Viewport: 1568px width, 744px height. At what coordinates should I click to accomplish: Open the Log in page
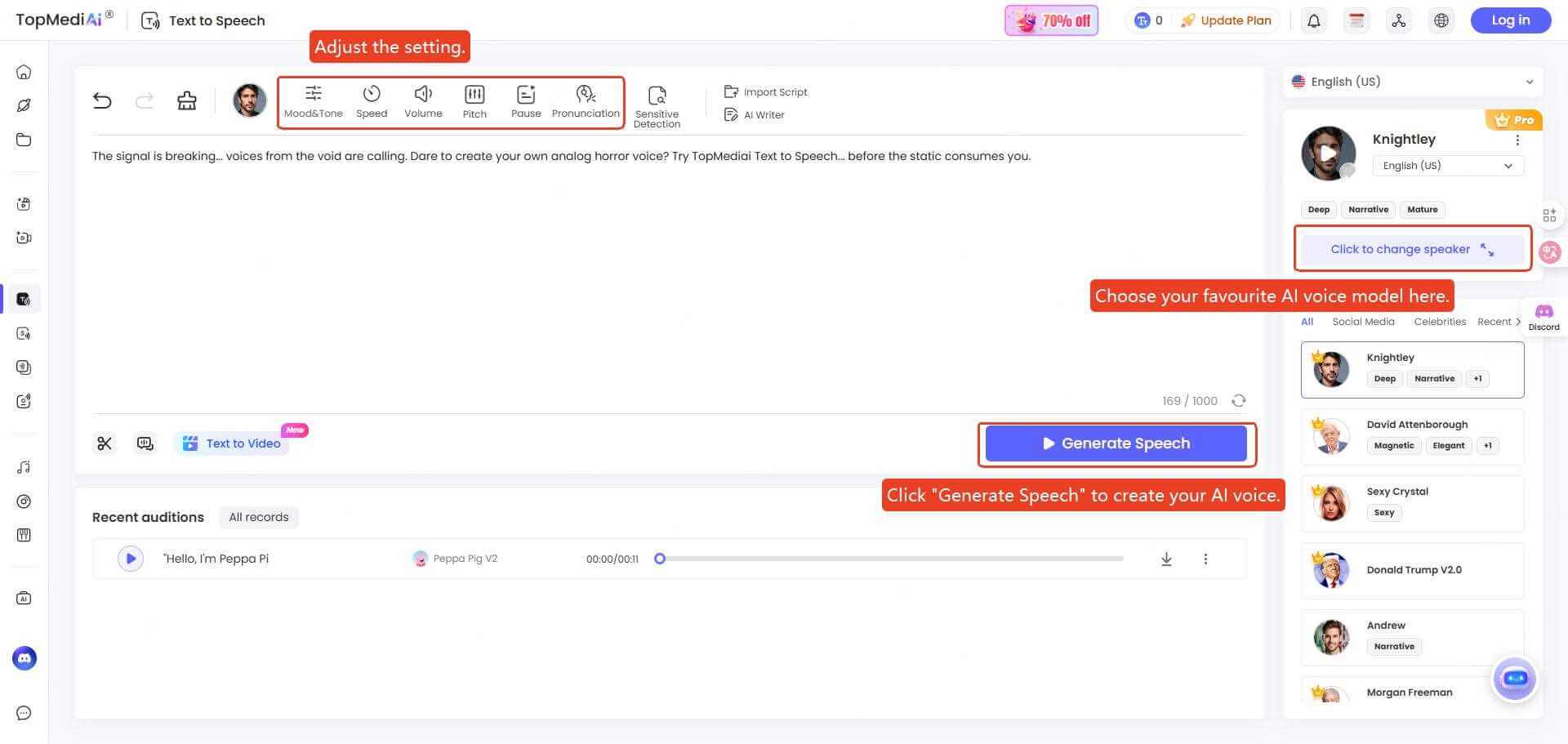click(1510, 20)
